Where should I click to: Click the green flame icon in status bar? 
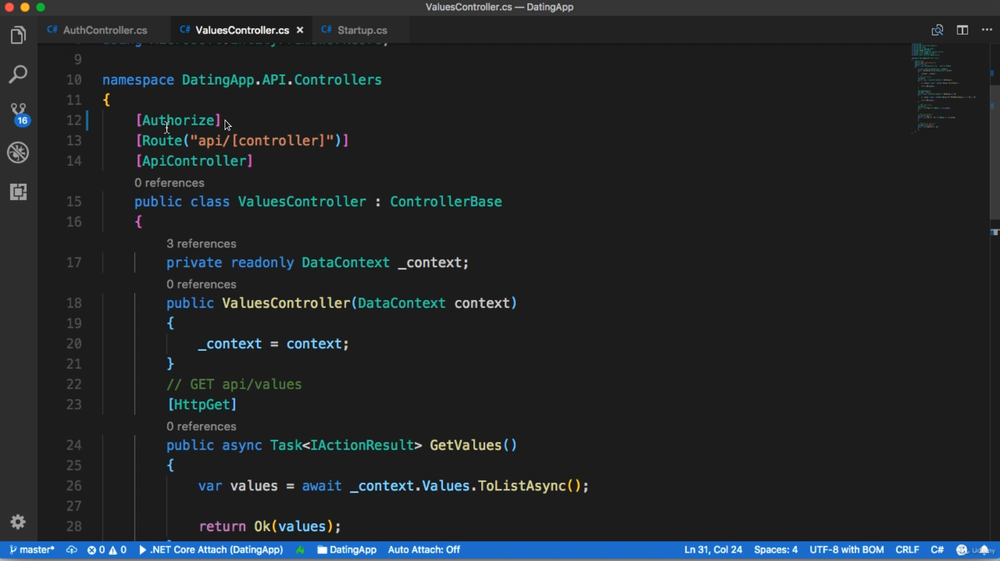pyautogui.click(x=300, y=550)
